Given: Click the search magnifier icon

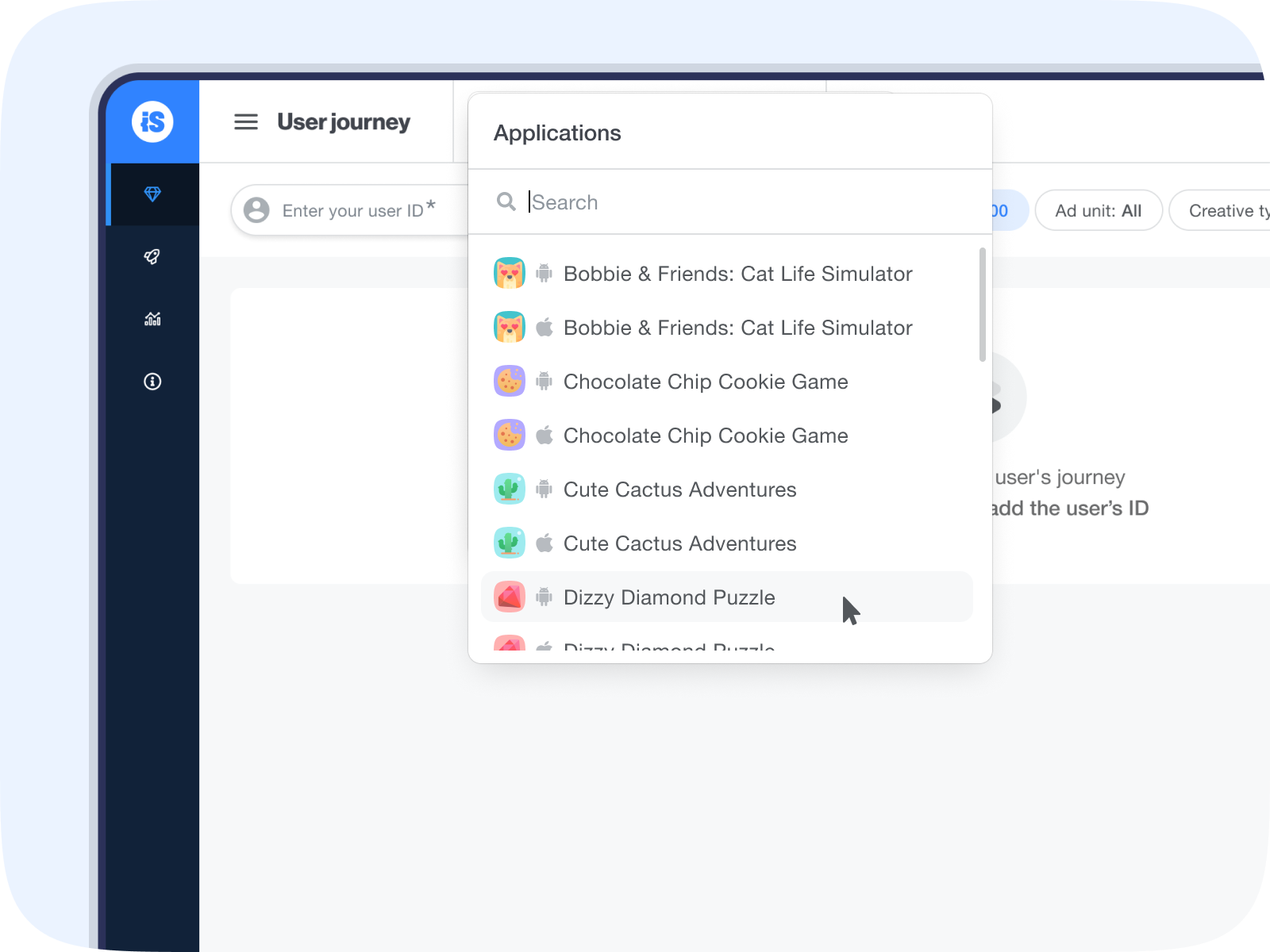Looking at the screenshot, I should click(506, 202).
